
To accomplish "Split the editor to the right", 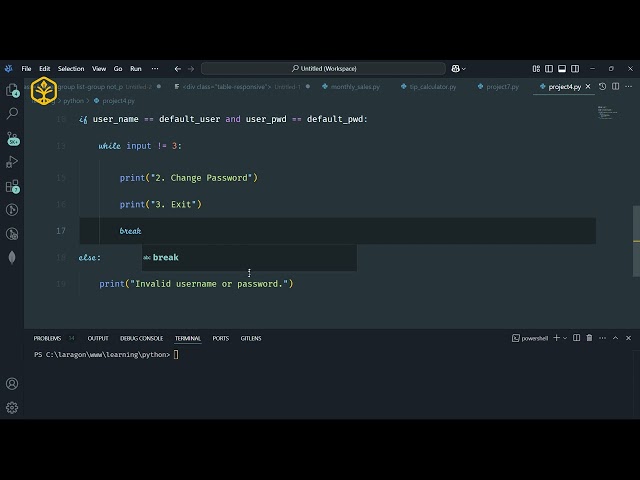I will click(615, 87).
